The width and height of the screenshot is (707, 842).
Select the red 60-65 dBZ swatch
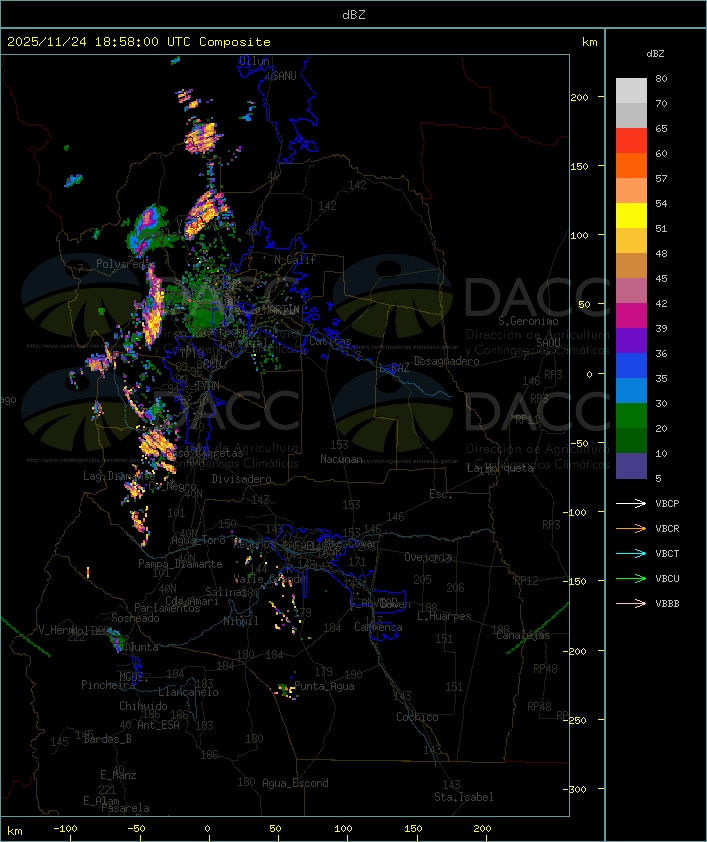[631, 141]
